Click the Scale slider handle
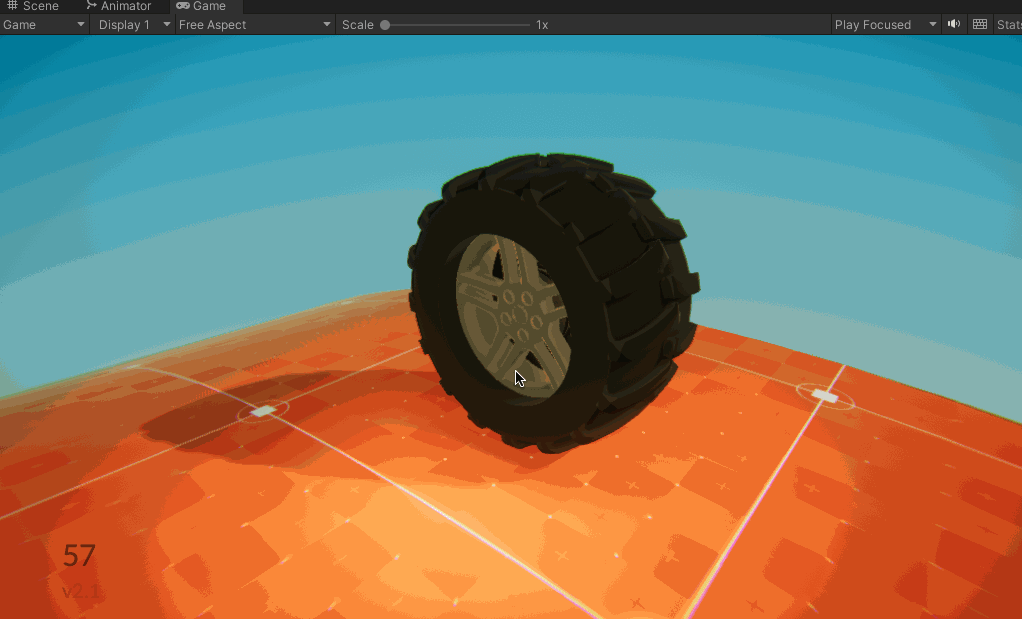Image resolution: width=1022 pixels, height=619 pixels. pyautogui.click(x=385, y=24)
